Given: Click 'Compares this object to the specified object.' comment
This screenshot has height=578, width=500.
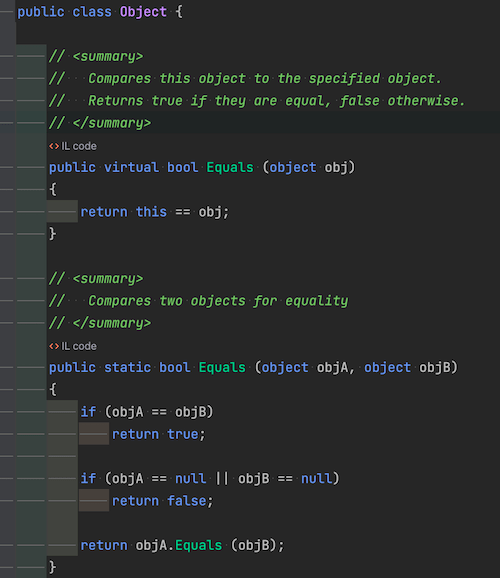Looking at the screenshot, I should [264, 79].
